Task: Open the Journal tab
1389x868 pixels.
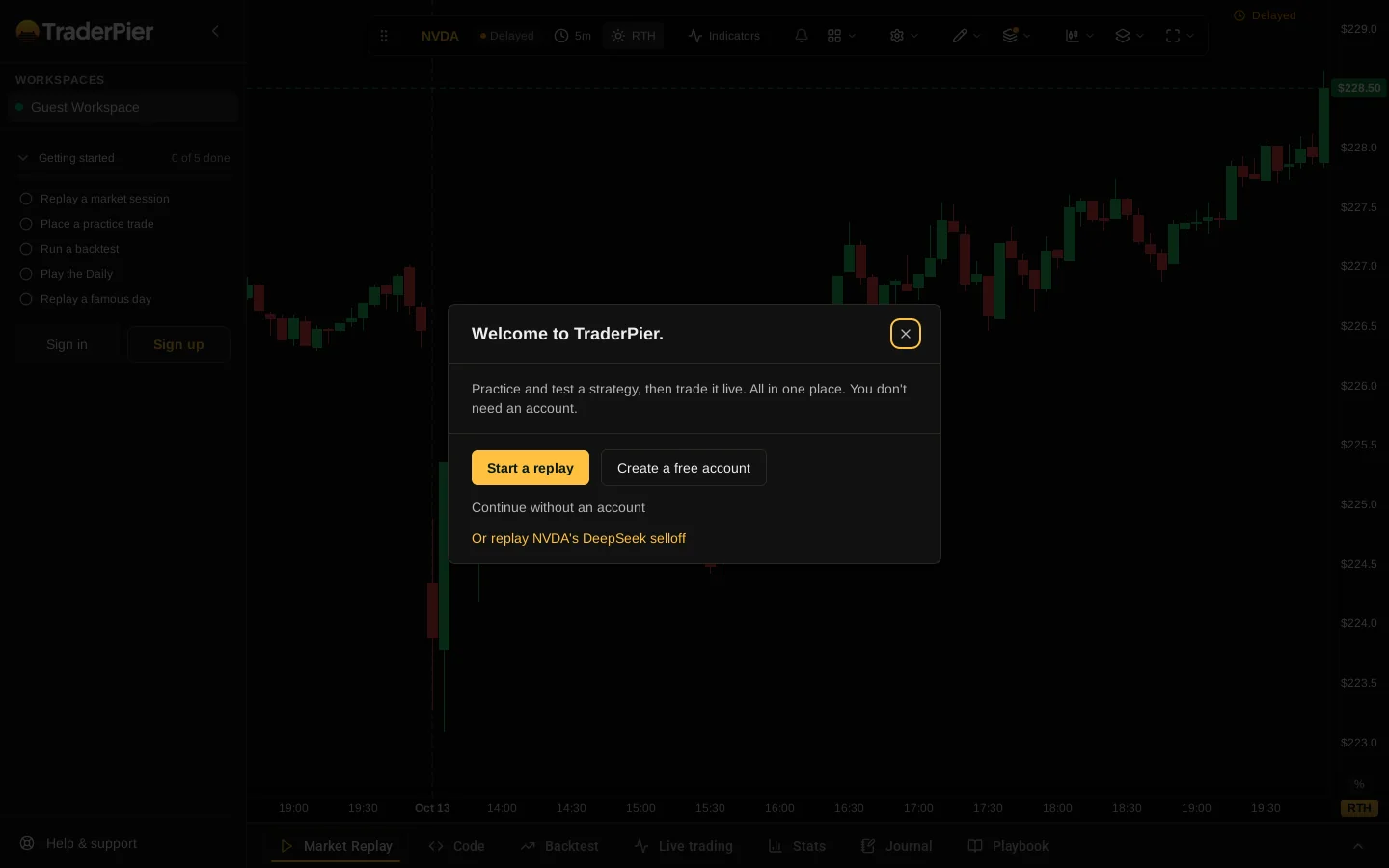Action: click(x=896, y=846)
